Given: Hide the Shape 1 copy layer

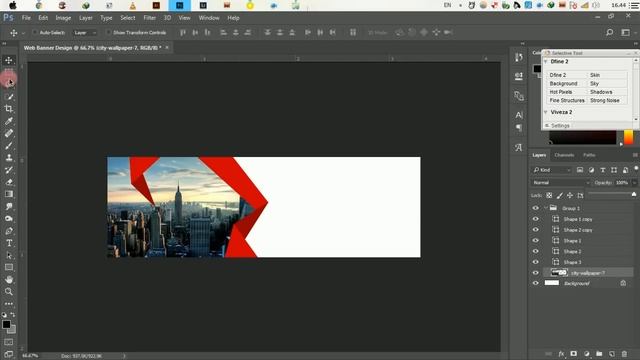Looking at the screenshot, I should pyautogui.click(x=536, y=219).
